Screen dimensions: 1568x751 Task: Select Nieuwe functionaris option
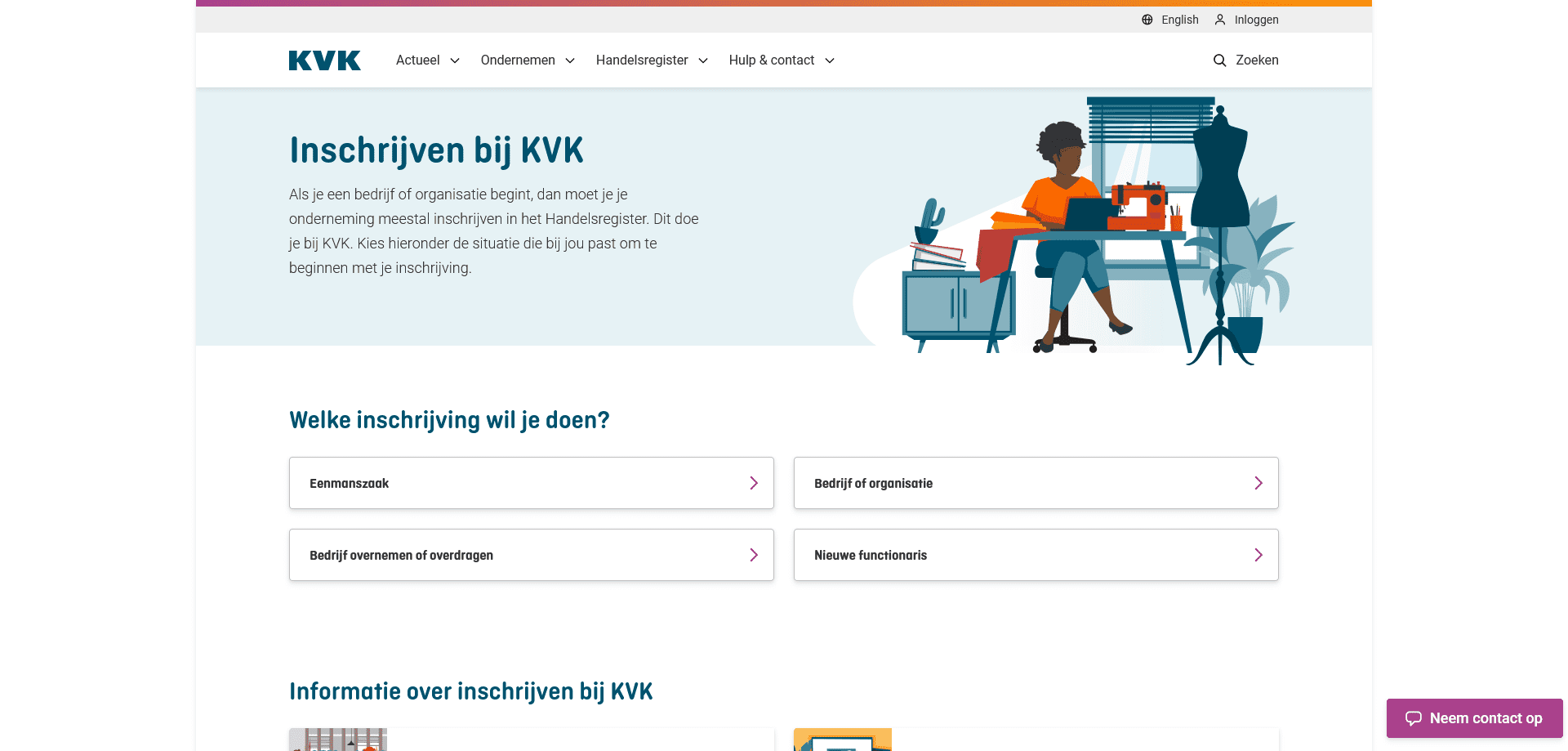1036,555
